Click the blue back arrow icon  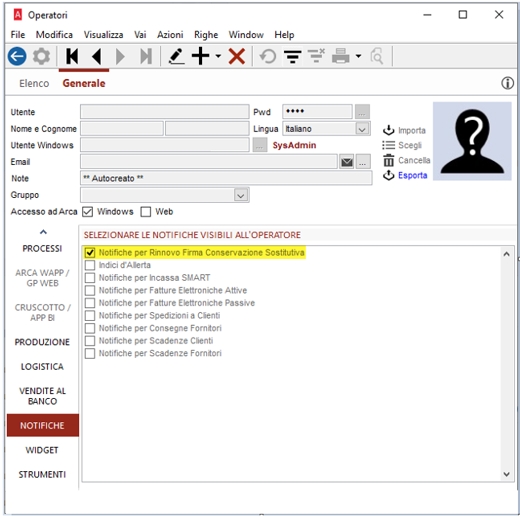coord(17,56)
